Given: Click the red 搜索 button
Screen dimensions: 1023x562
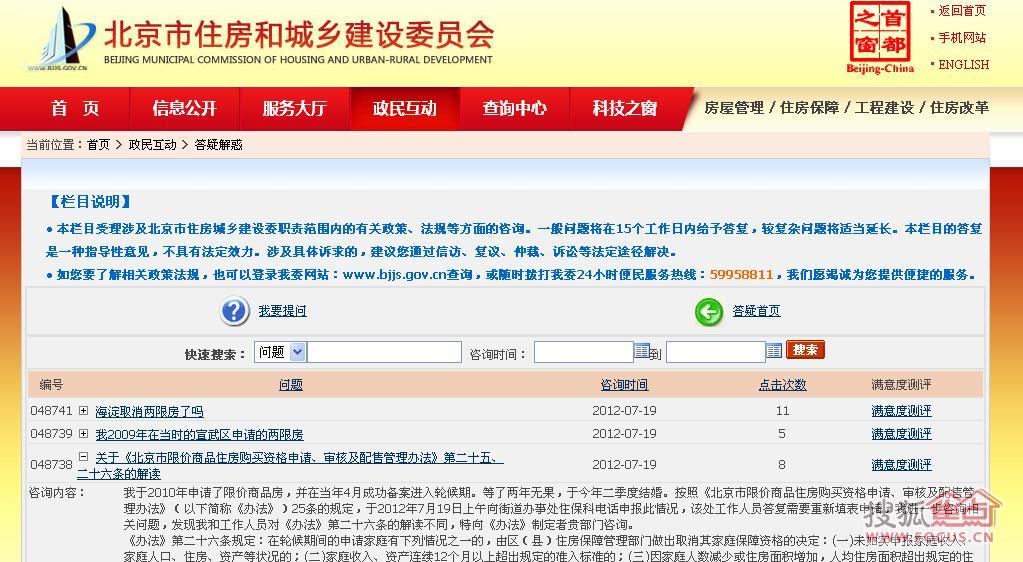Looking at the screenshot, I should (805, 350).
